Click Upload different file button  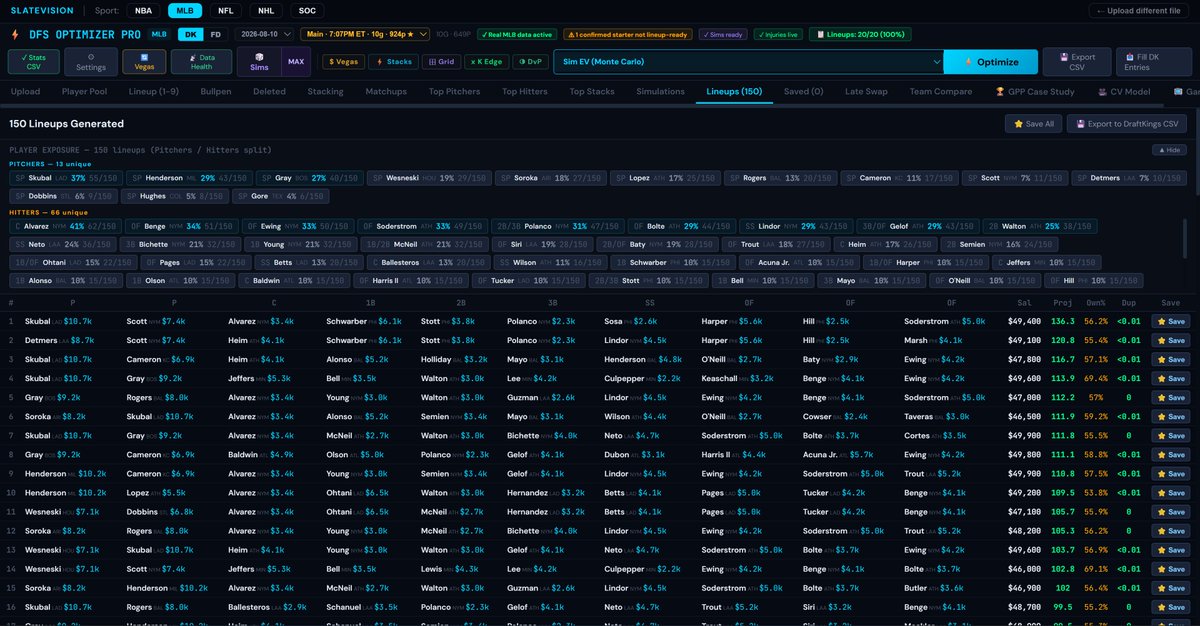pos(1140,11)
